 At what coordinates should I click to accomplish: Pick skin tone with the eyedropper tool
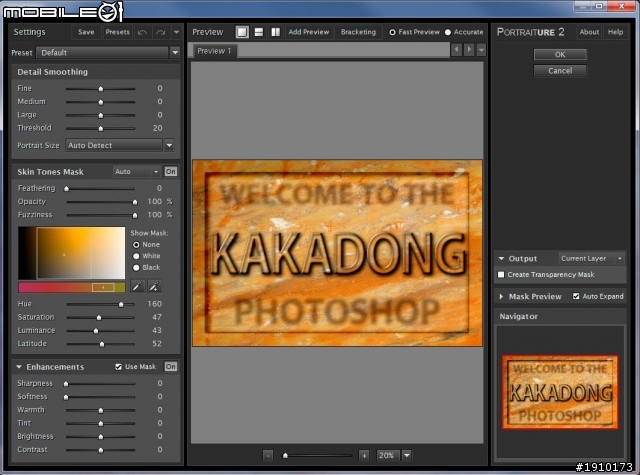click(138, 286)
